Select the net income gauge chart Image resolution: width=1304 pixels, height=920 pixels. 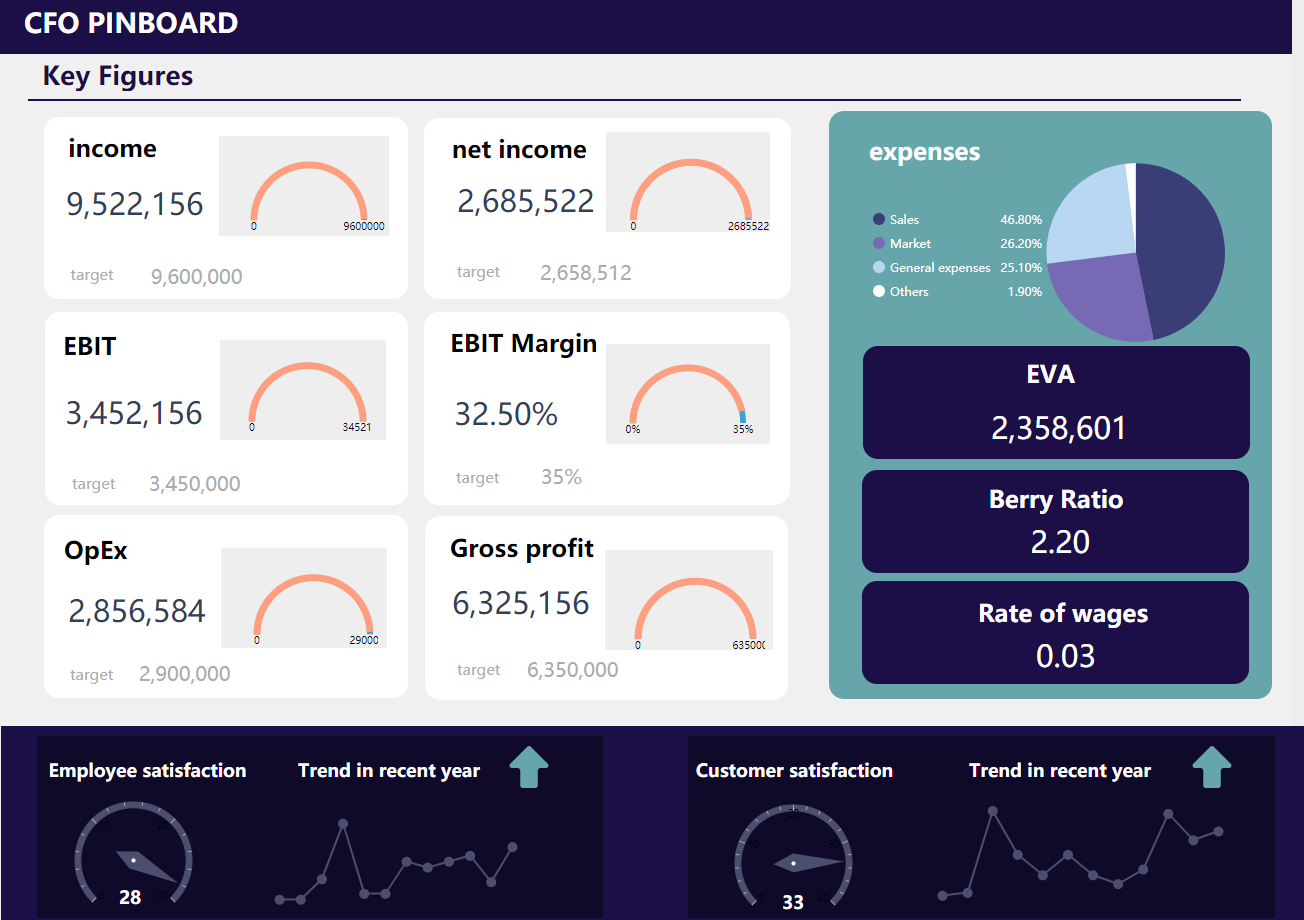(688, 182)
